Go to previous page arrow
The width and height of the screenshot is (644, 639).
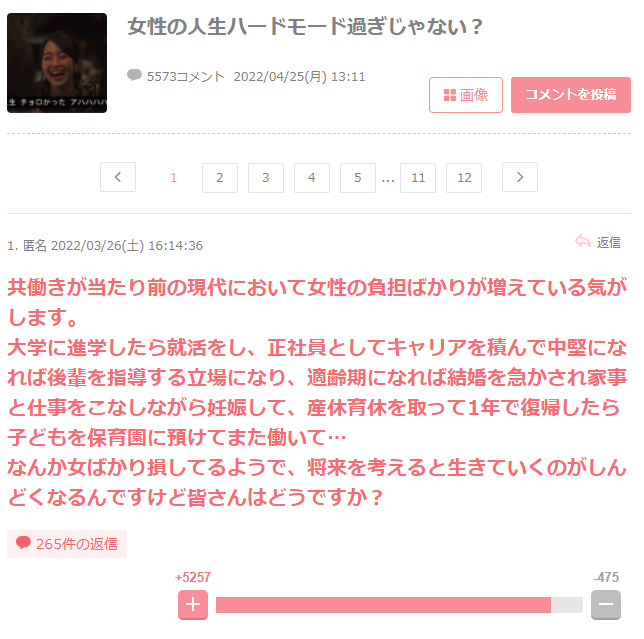coord(118,177)
